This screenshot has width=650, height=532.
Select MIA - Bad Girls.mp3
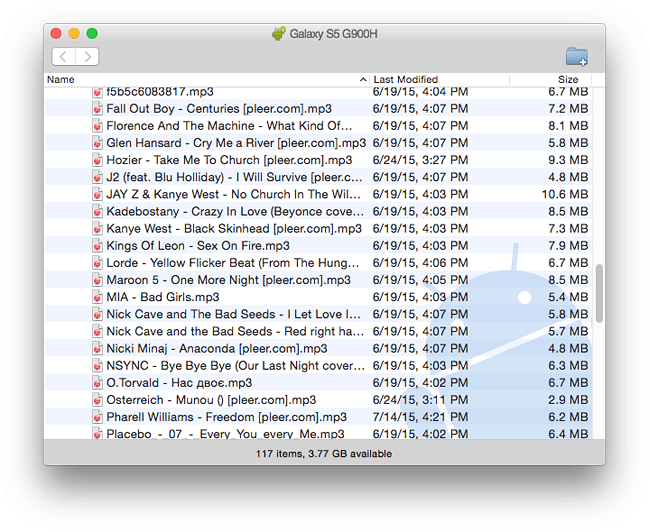point(162,297)
